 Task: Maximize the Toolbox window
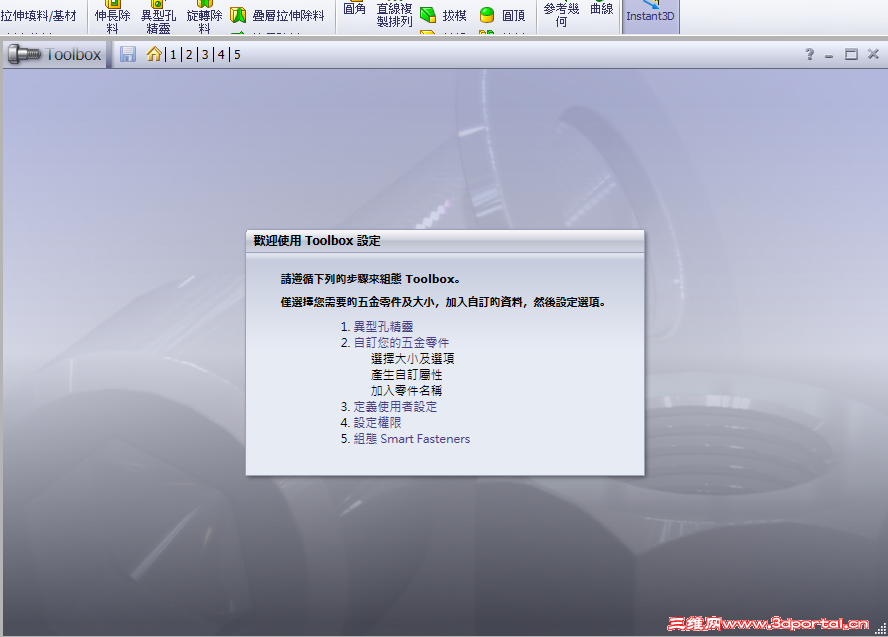coord(851,54)
